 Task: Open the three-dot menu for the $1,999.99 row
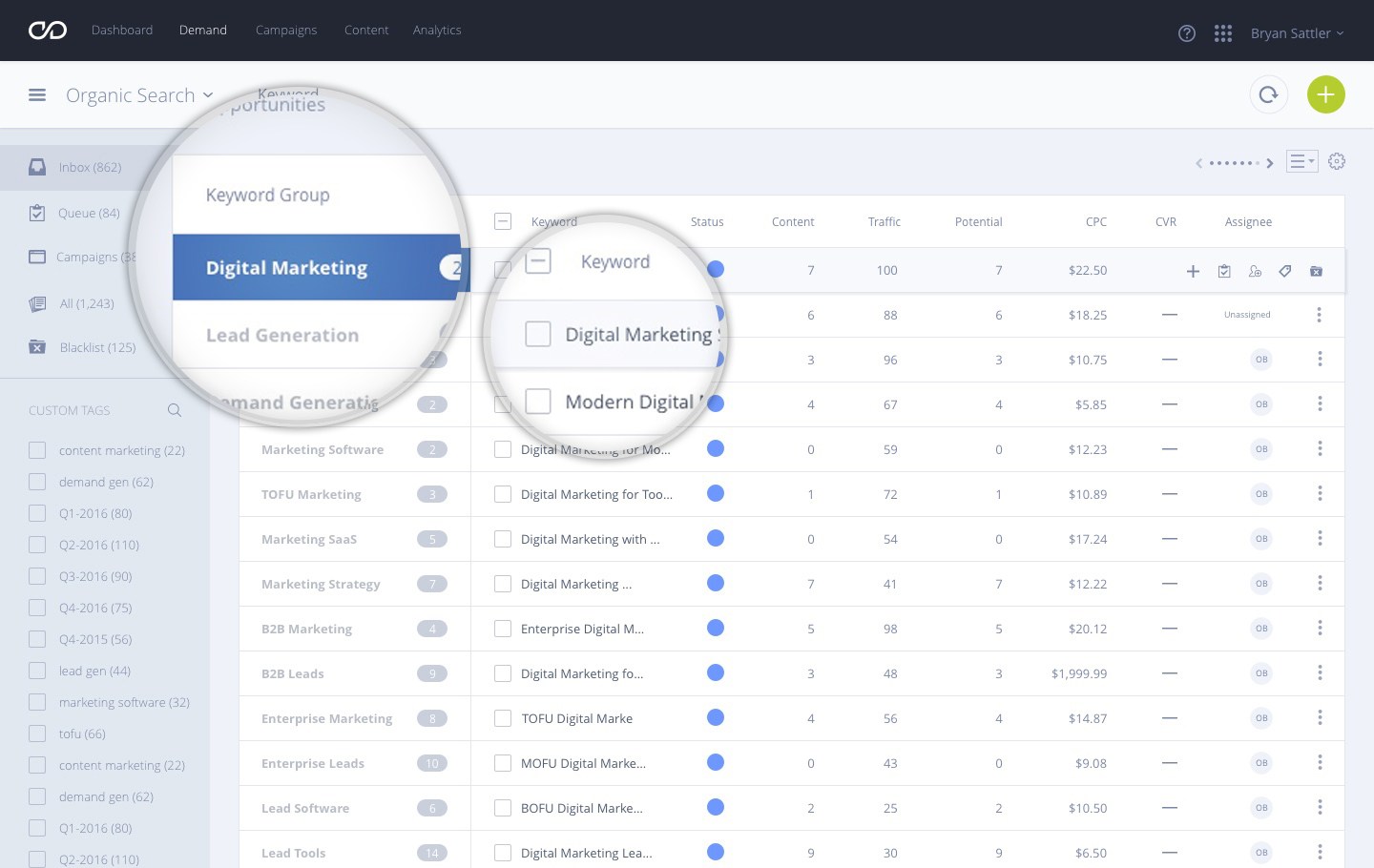pos(1320,673)
